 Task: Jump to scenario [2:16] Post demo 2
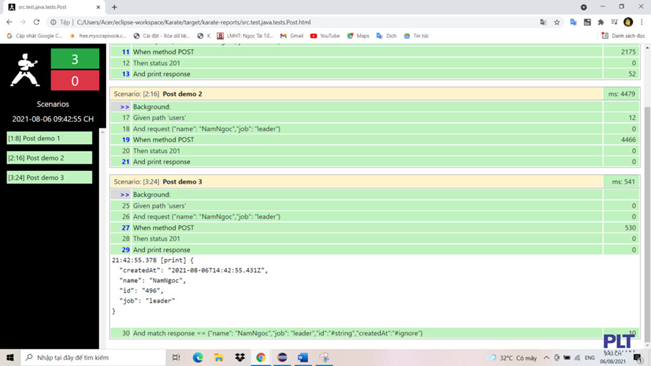(x=49, y=158)
